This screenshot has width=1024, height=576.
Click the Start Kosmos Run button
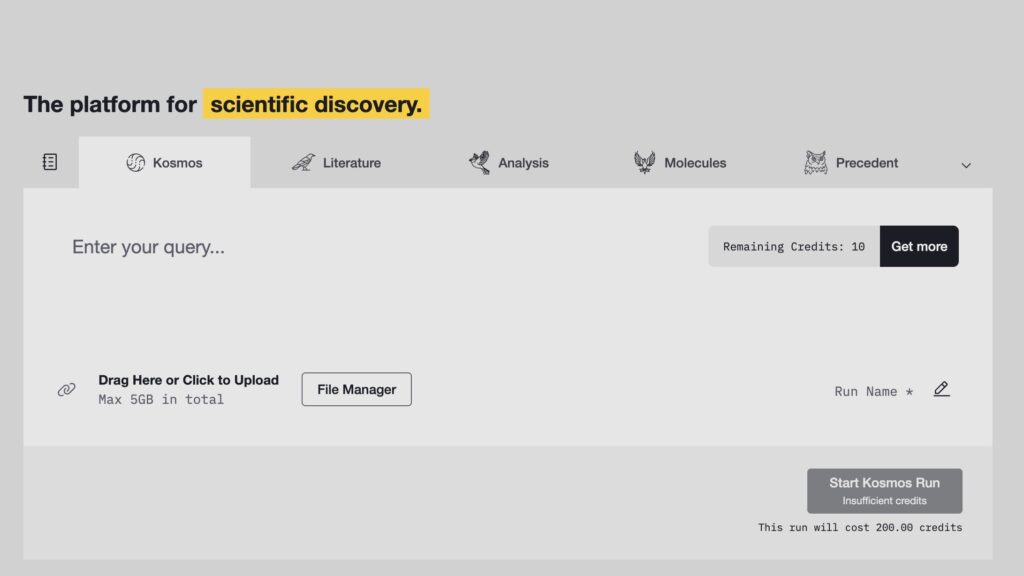(x=884, y=490)
